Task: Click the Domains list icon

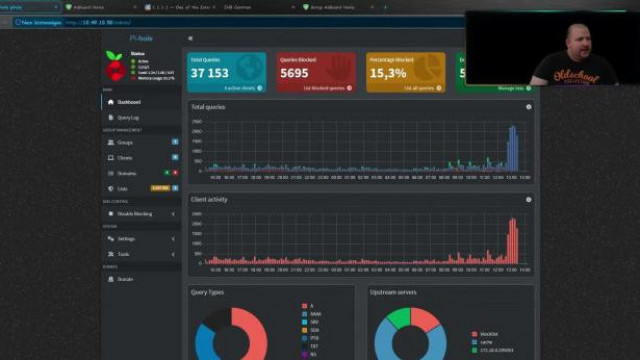Action: tap(111, 173)
